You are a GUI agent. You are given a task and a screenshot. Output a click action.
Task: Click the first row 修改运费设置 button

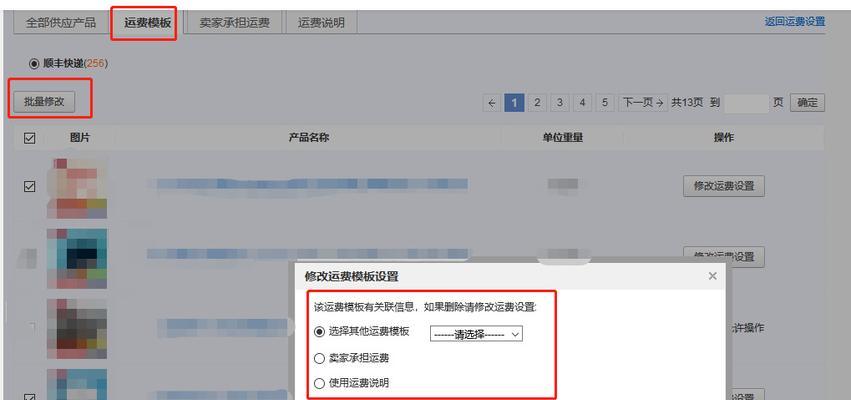723,186
